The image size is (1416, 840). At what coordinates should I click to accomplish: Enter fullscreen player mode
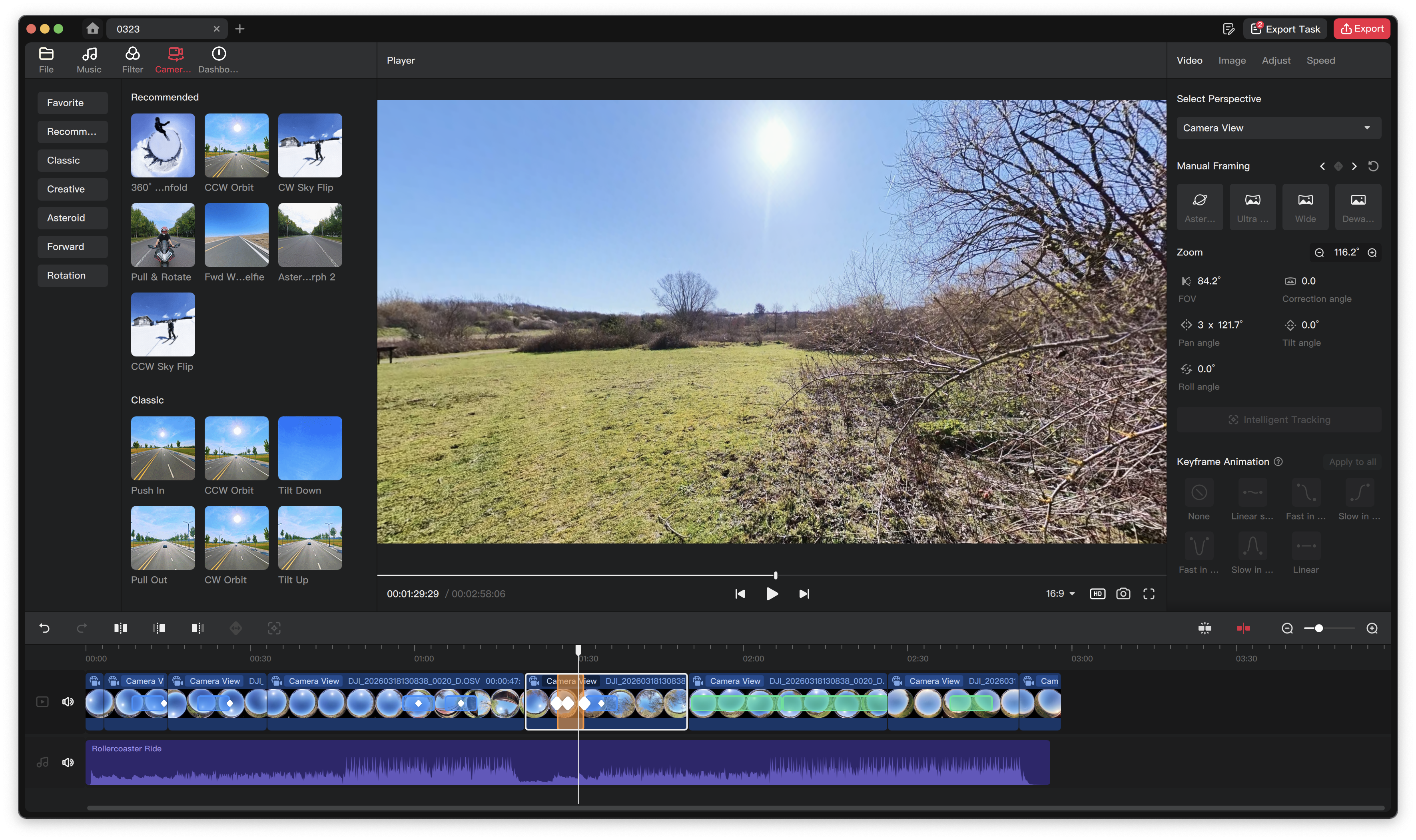[x=1149, y=594]
